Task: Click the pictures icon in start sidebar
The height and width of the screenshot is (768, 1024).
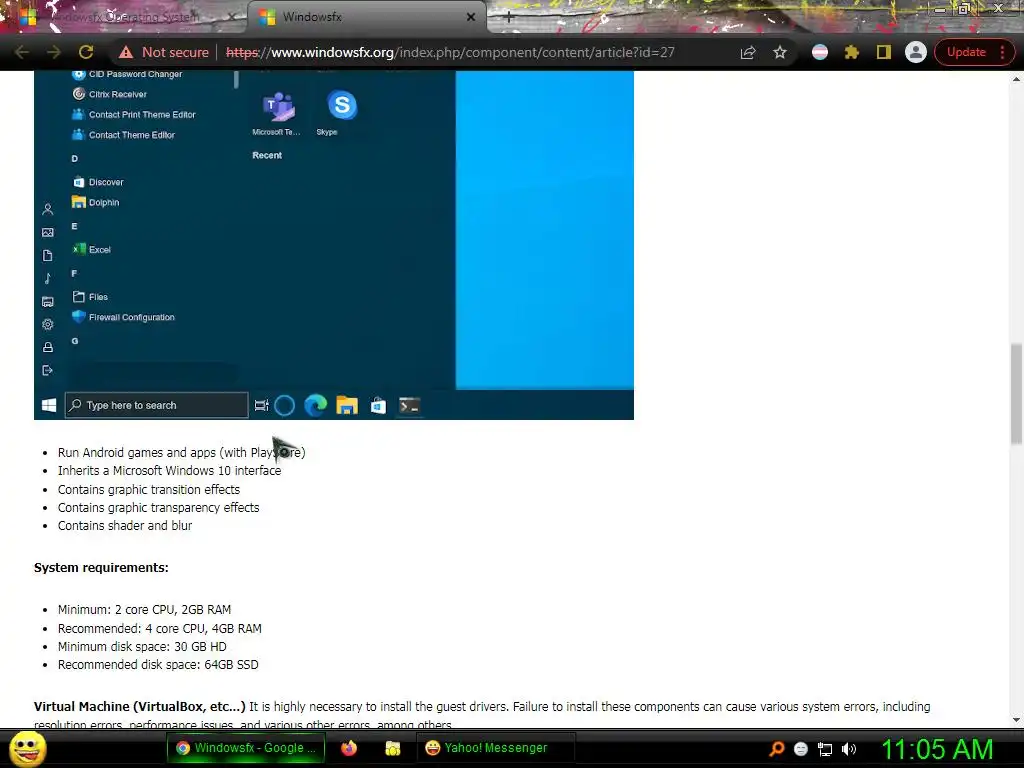Action: click(x=48, y=232)
